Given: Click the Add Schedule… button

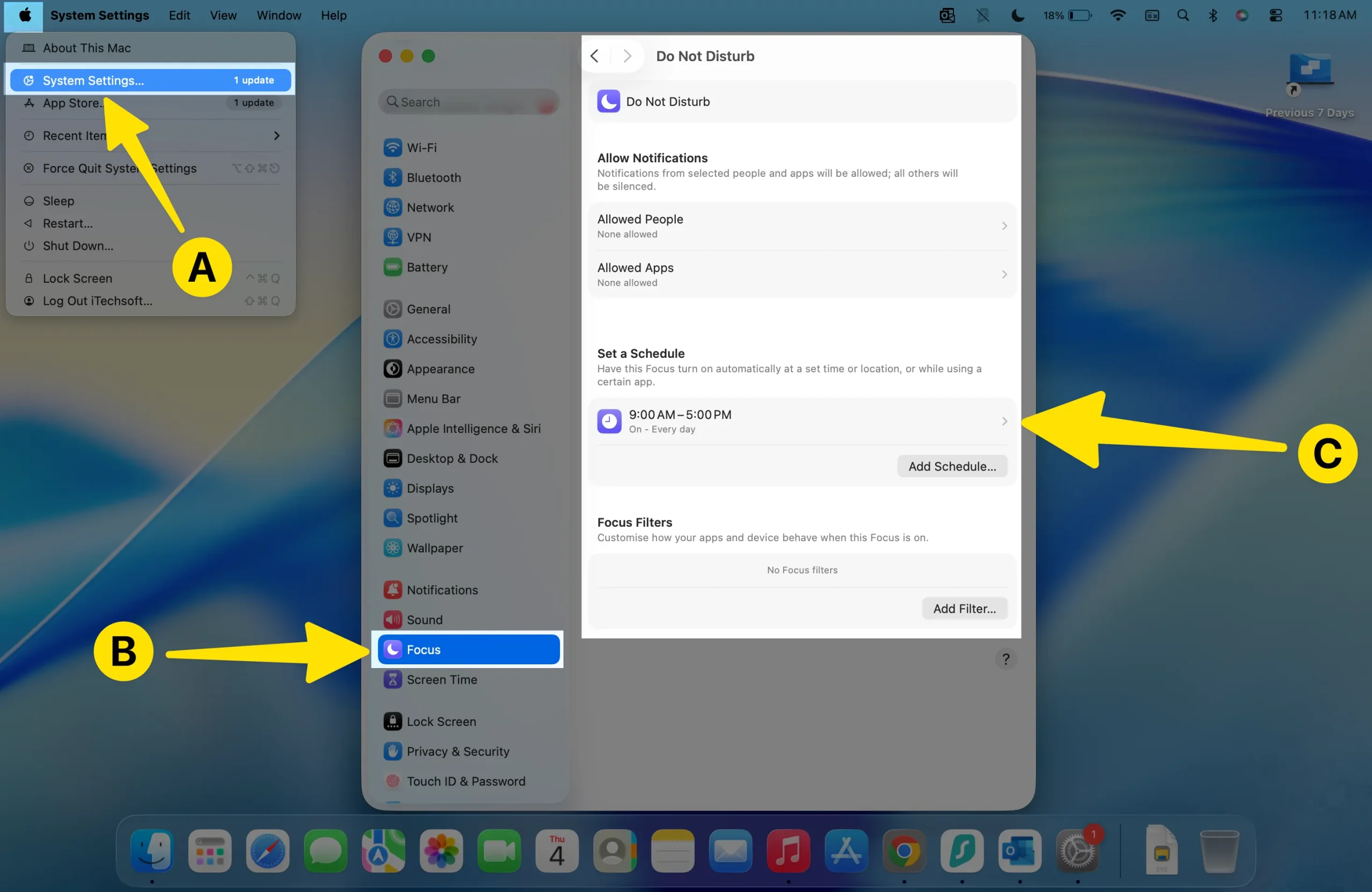Looking at the screenshot, I should coord(952,466).
